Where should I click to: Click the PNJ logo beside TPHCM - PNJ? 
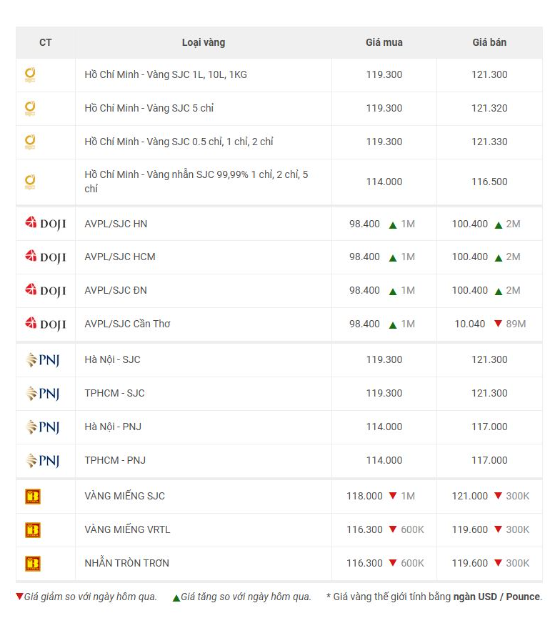[43, 460]
